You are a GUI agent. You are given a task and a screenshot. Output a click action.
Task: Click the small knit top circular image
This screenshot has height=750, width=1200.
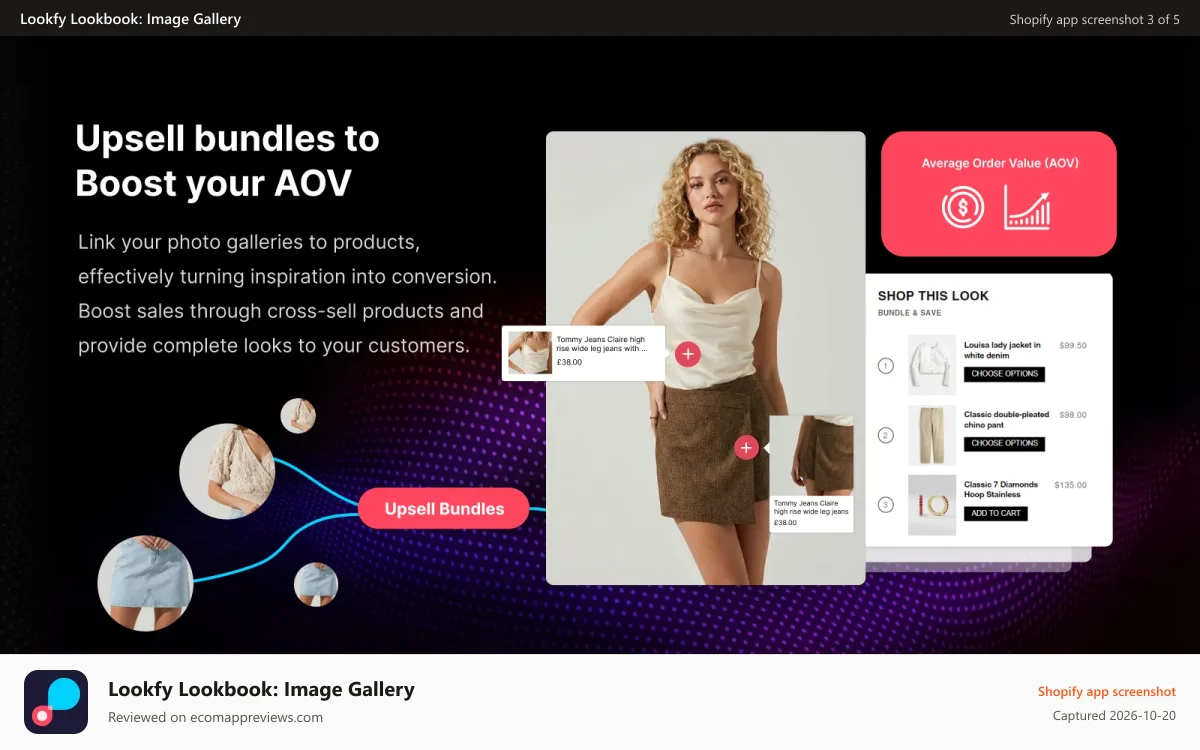pos(298,415)
